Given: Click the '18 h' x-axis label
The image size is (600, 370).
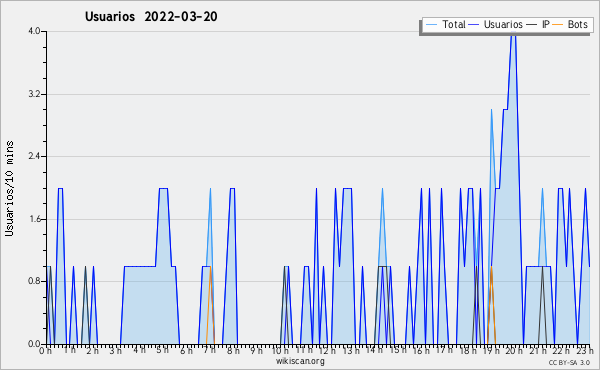Looking at the screenshot, I should [x=468, y=351].
